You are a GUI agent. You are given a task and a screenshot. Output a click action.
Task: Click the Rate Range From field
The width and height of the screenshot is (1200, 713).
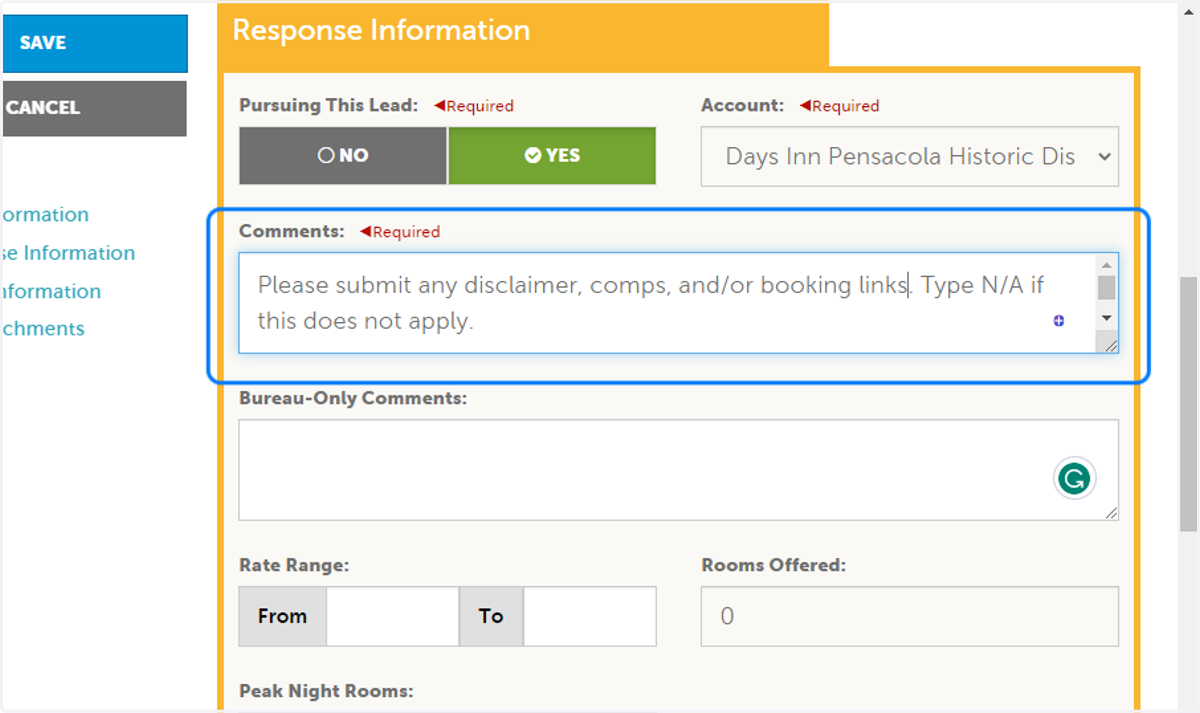click(392, 616)
